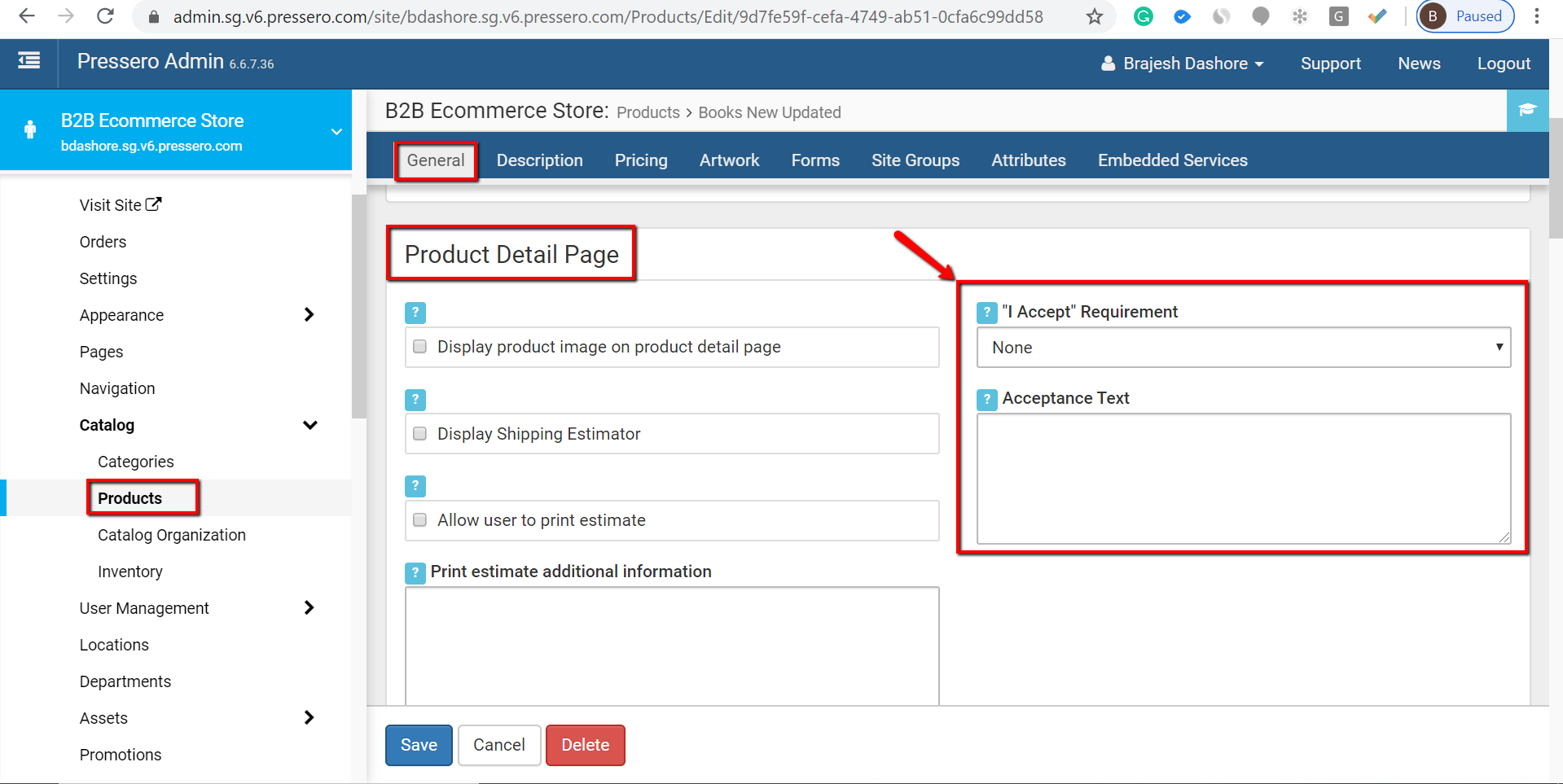Screen dimensions: 1563x784
Task: Click inside Print estimate additional information textarea
Action: click(672, 646)
